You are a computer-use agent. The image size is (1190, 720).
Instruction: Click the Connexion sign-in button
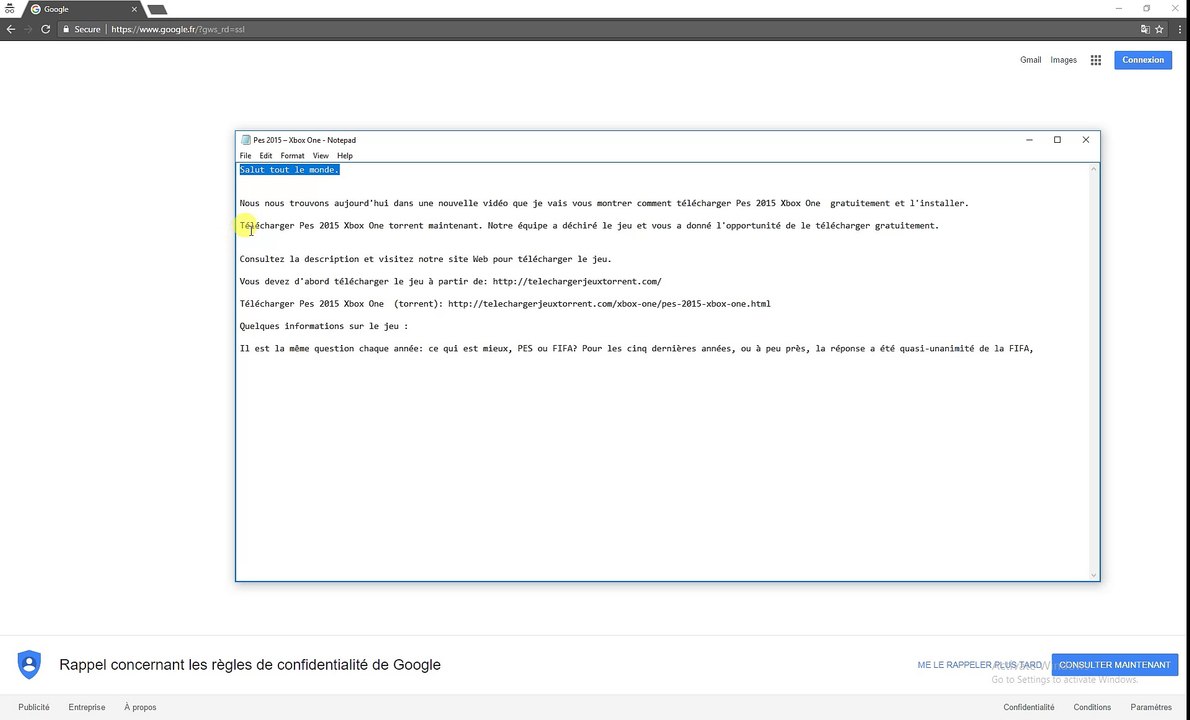[1142, 60]
